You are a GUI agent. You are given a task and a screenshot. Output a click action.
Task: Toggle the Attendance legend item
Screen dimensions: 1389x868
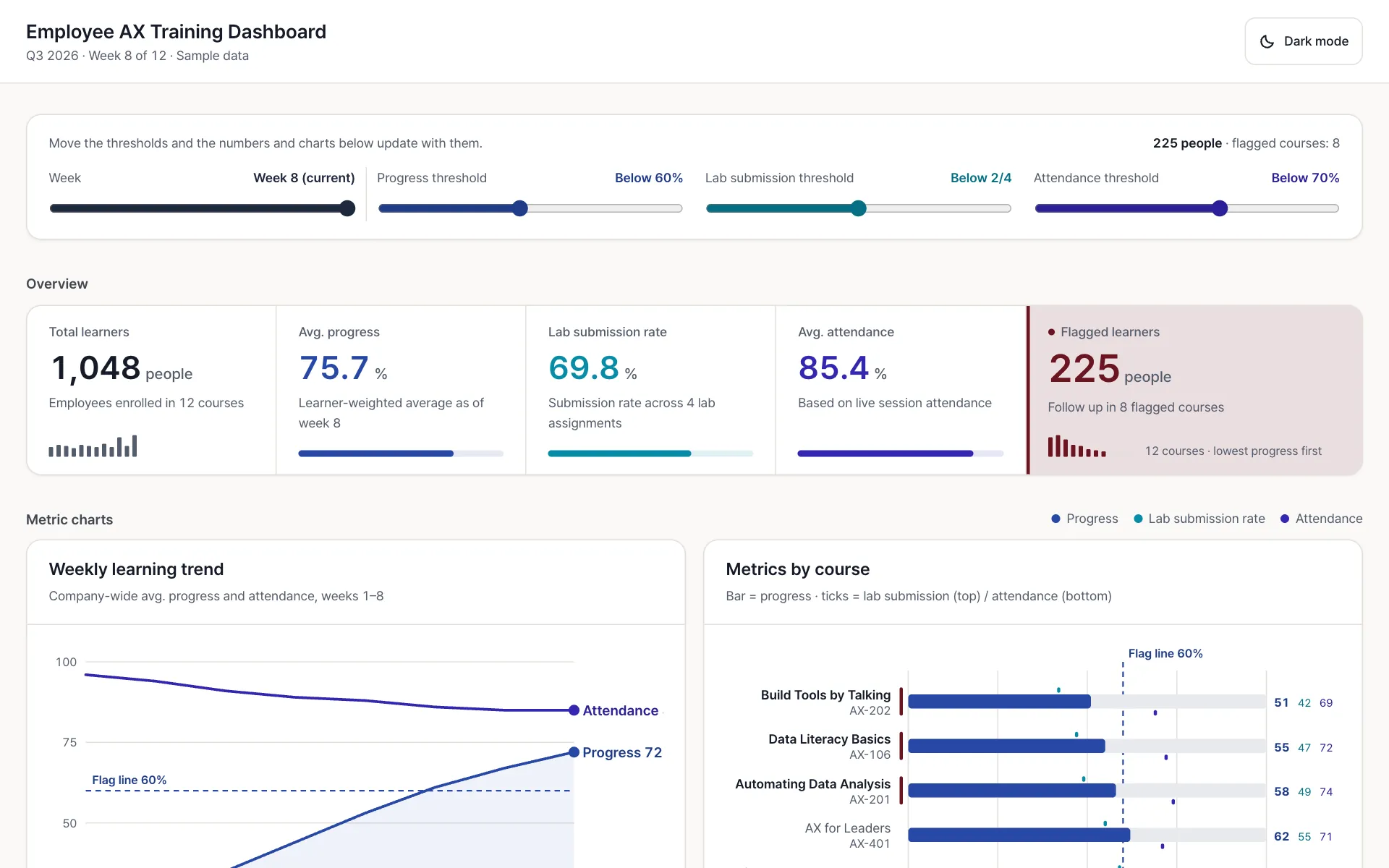pyautogui.click(x=1321, y=519)
